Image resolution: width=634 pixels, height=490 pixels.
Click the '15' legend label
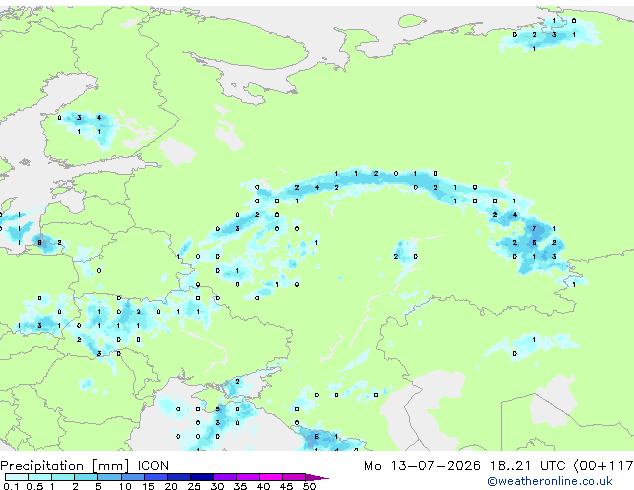(x=148, y=486)
